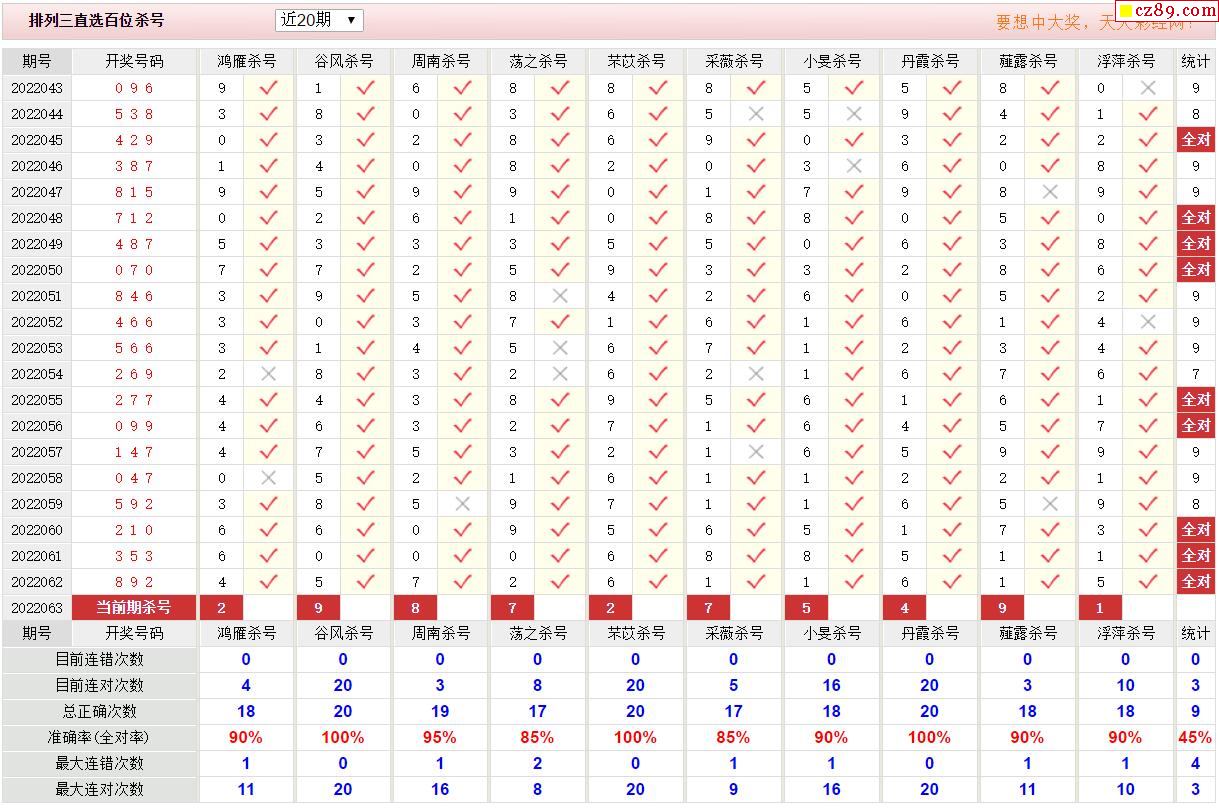Click winning number 8 9 2
The height and width of the screenshot is (808, 1219).
tap(134, 582)
